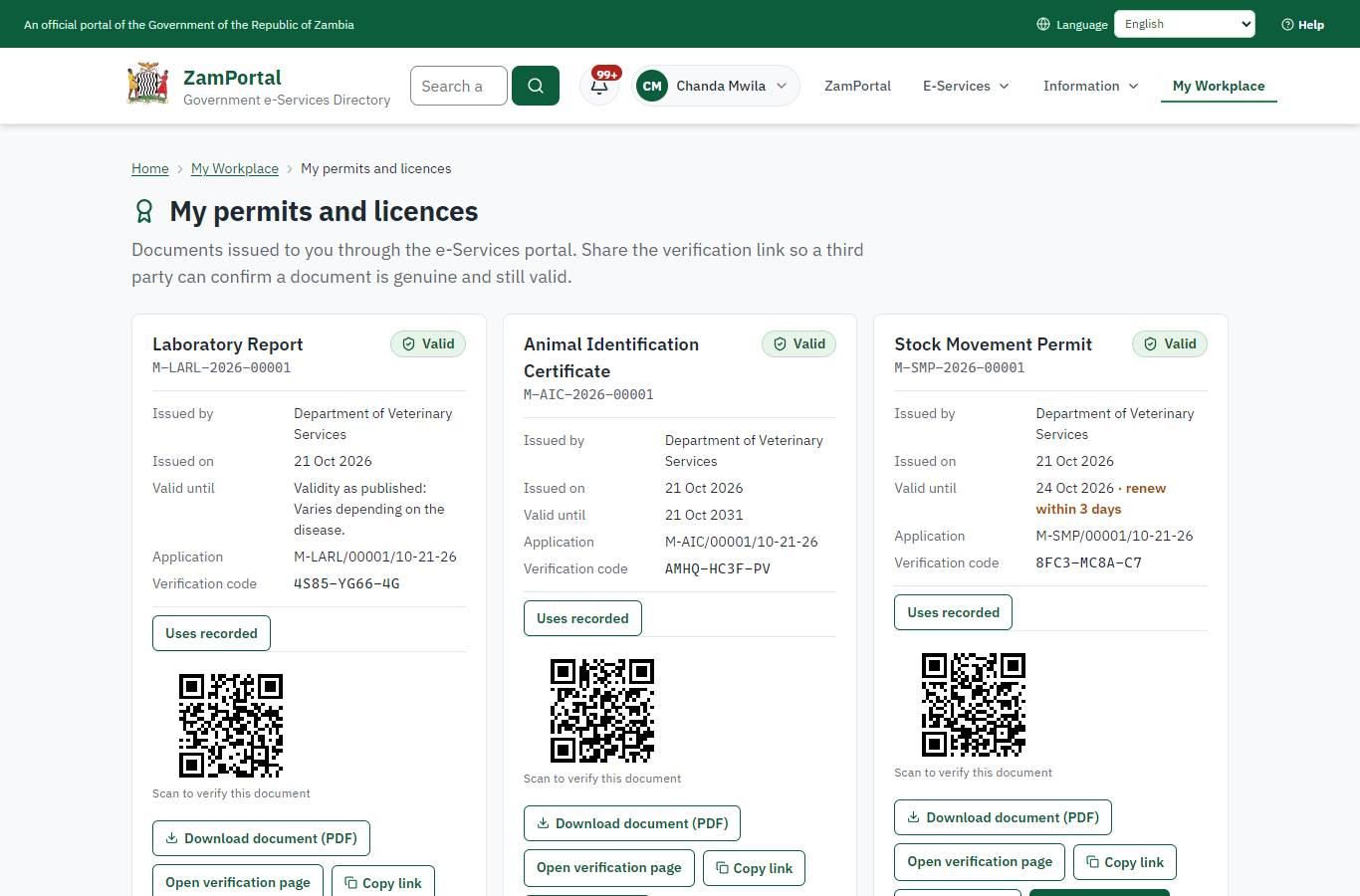Open verification page for Laboratory Report
The width and height of the screenshot is (1360, 896).
pos(238,882)
